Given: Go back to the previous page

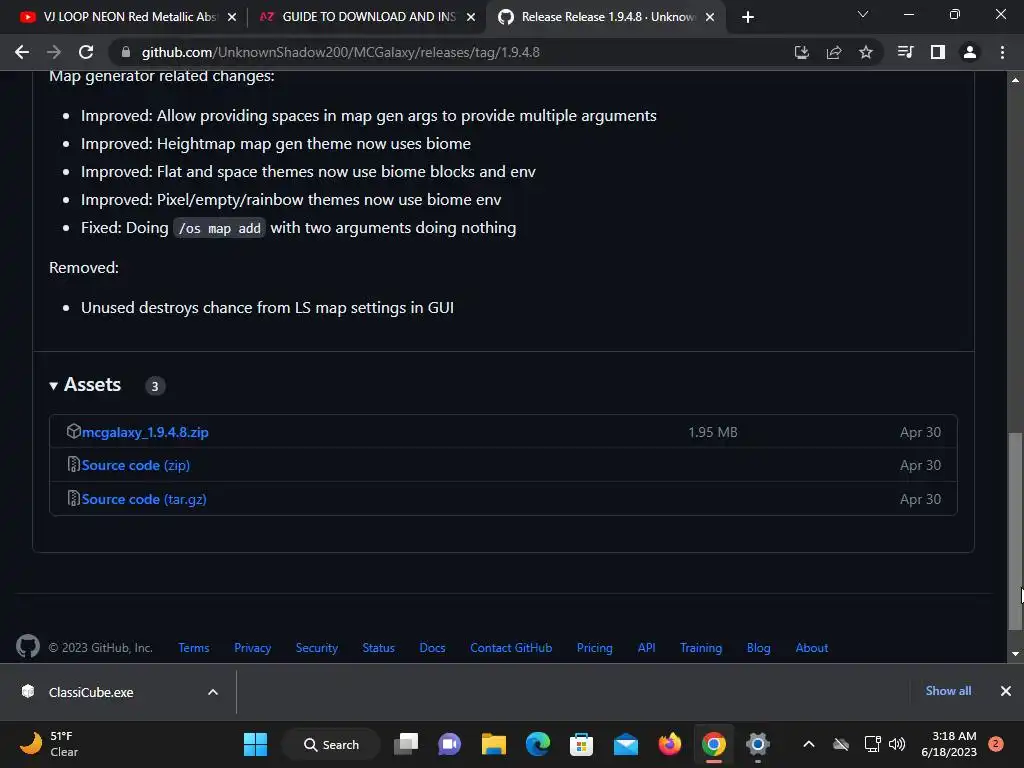Looking at the screenshot, I should pos(22,52).
